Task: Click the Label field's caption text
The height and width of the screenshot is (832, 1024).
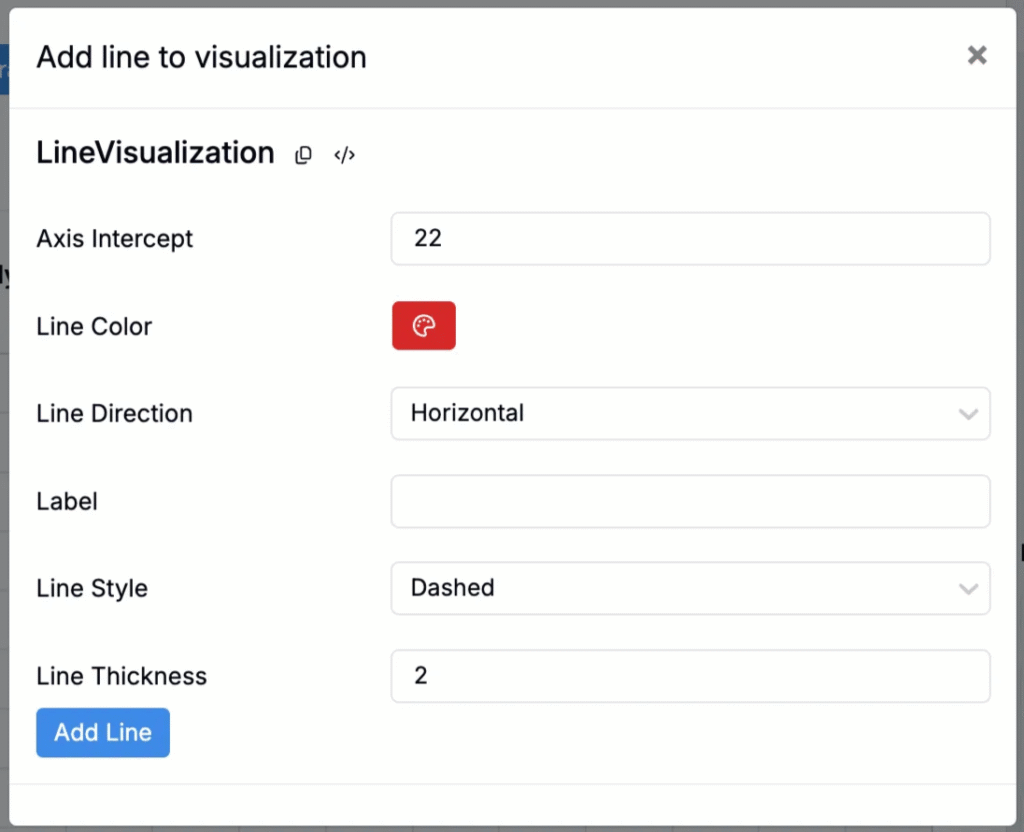Action: (x=67, y=501)
